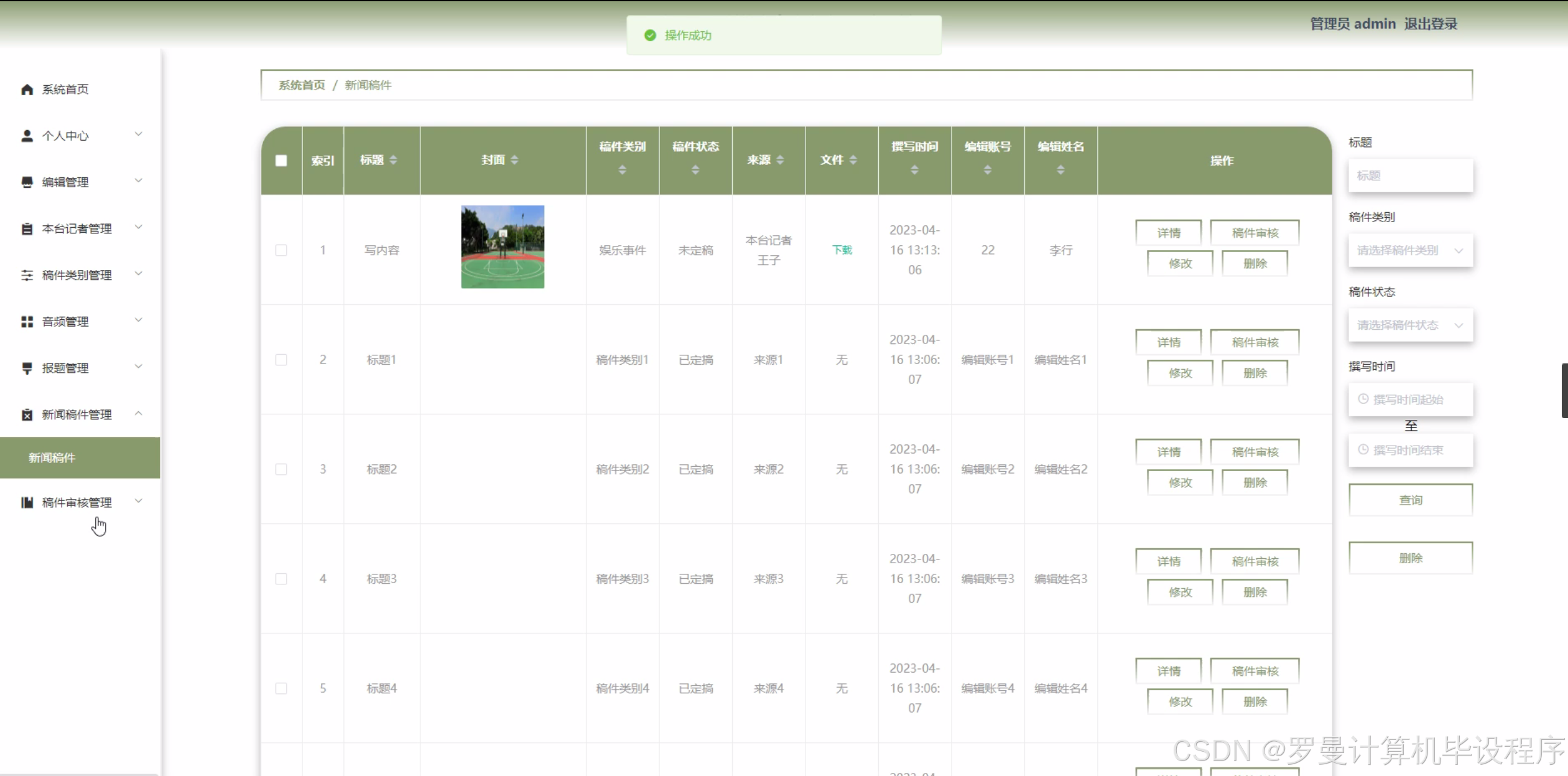The width and height of the screenshot is (1568, 776).
Task: Click the home icon beside 系统首页
Action: coord(27,90)
